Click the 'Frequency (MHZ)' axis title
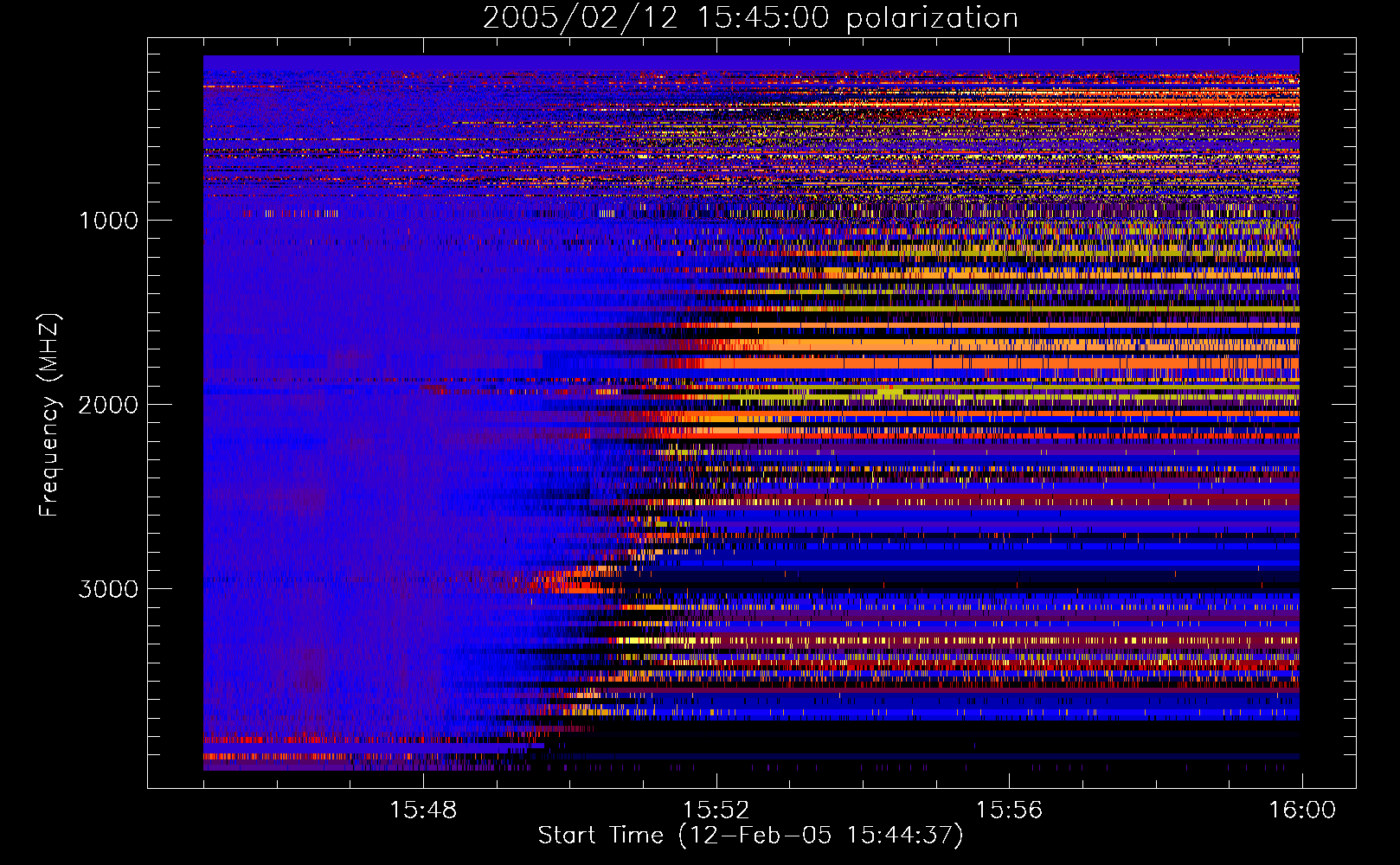 tap(49, 415)
